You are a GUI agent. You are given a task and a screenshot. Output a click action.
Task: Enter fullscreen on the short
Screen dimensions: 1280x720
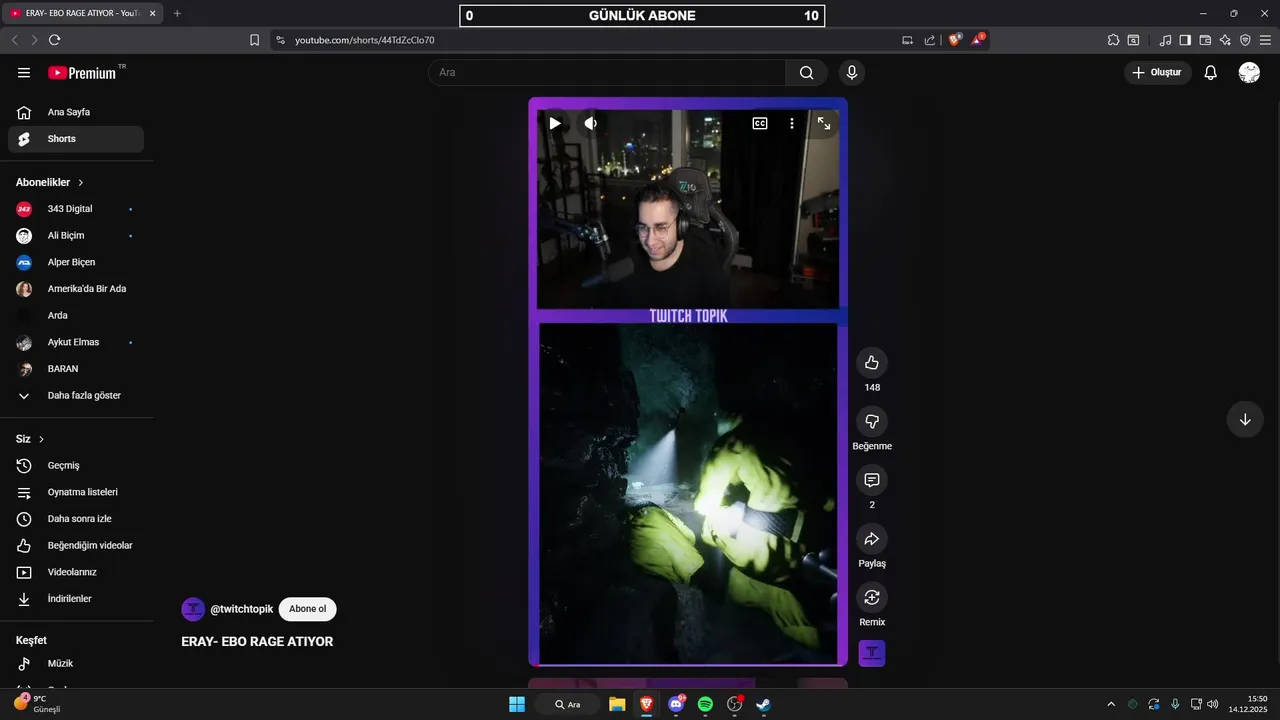(824, 123)
